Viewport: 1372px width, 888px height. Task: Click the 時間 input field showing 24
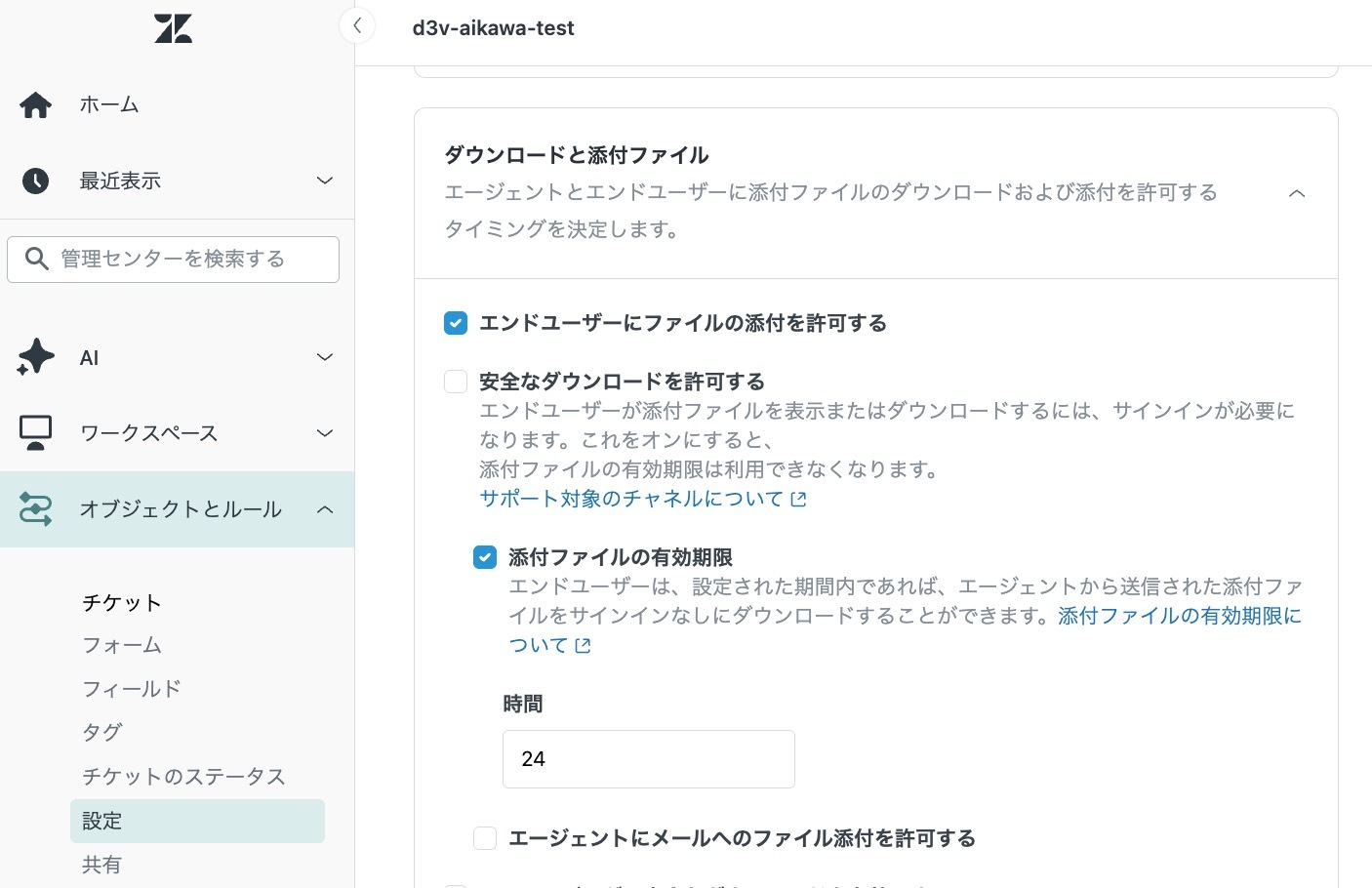[x=649, y=759]
